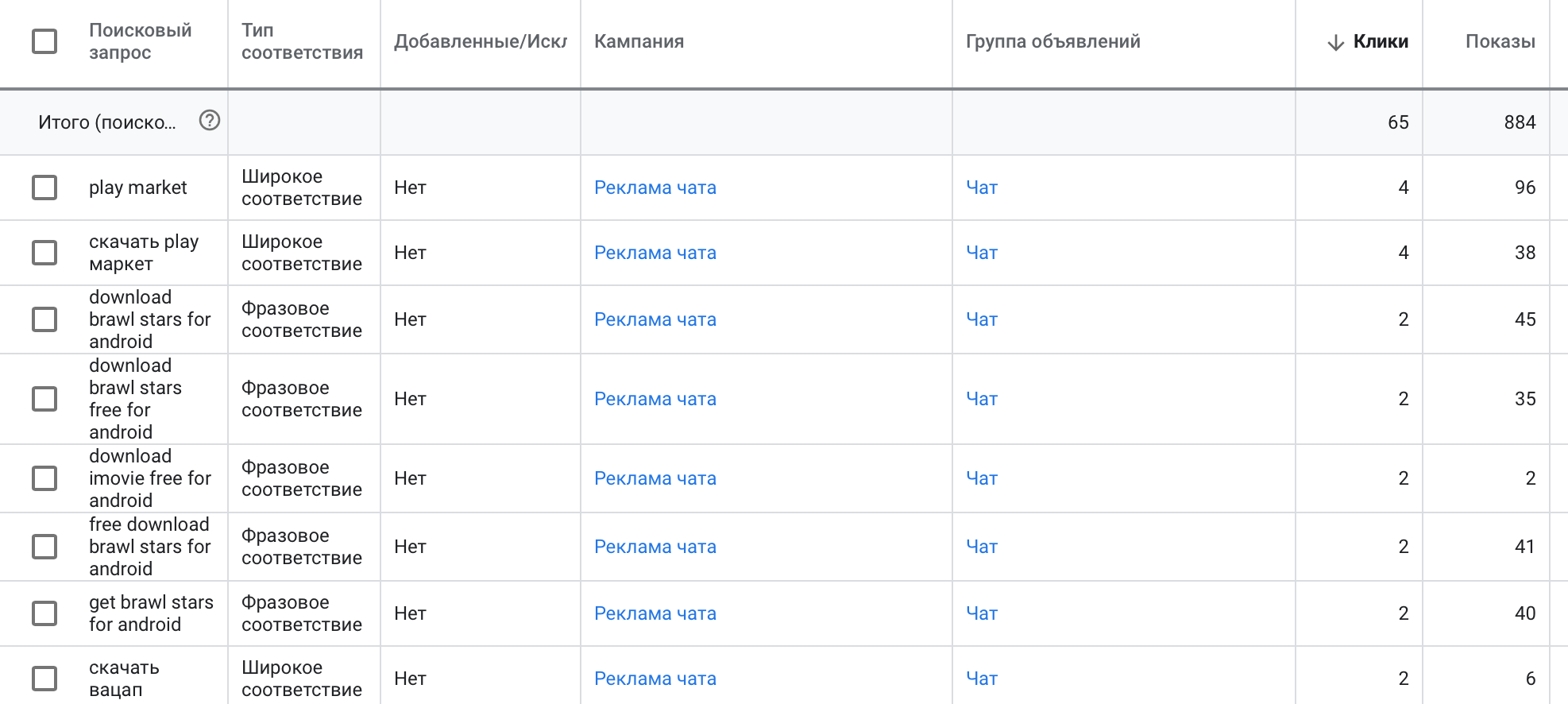Sort by Тип соответствия column header
The width and height of the screenshot is (1568, 704).
tap(302, 41)
